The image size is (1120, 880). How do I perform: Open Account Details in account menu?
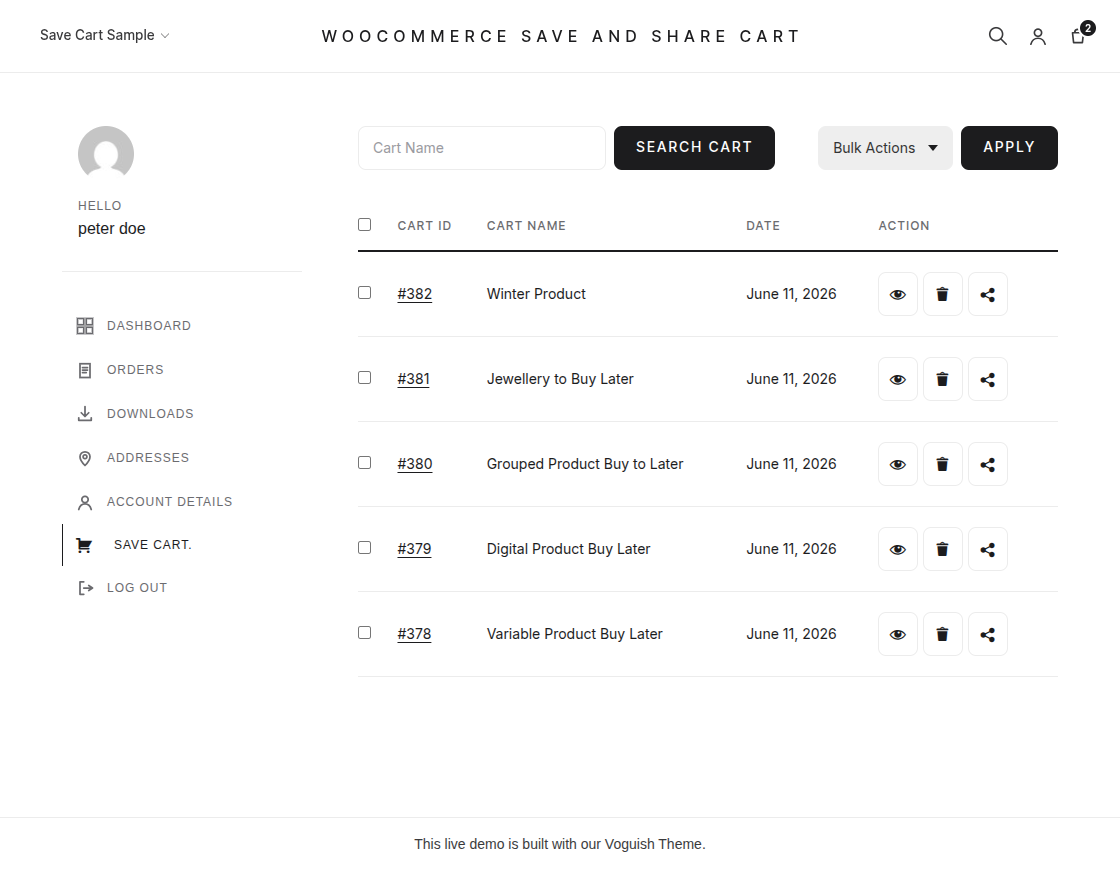(x=154, y=502)
